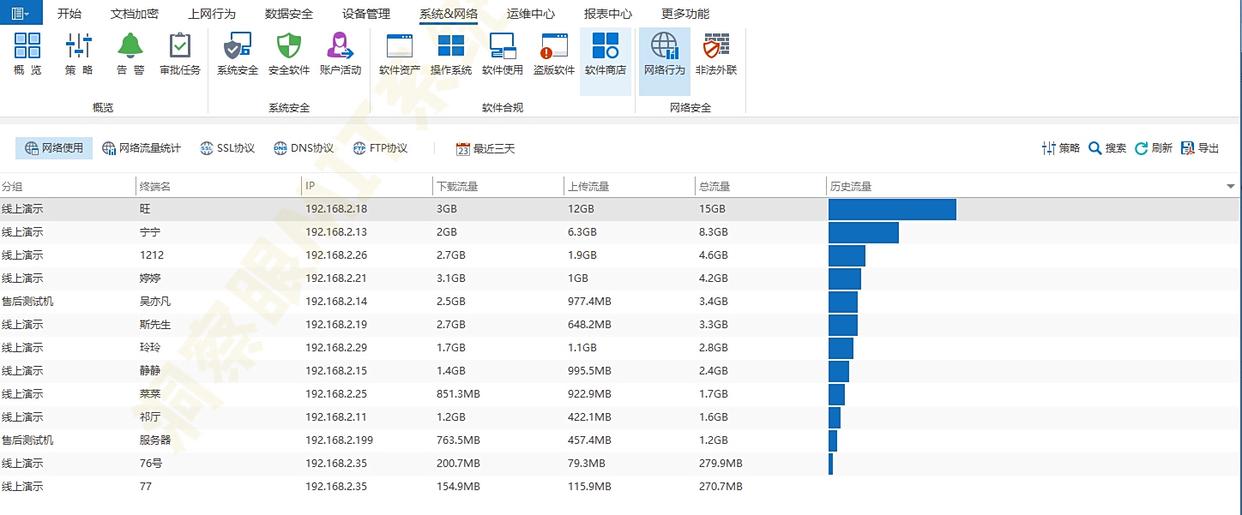This screenshot has width=1242, height=515.
Task: Click the 851.3MB download value
Action: 458,394
